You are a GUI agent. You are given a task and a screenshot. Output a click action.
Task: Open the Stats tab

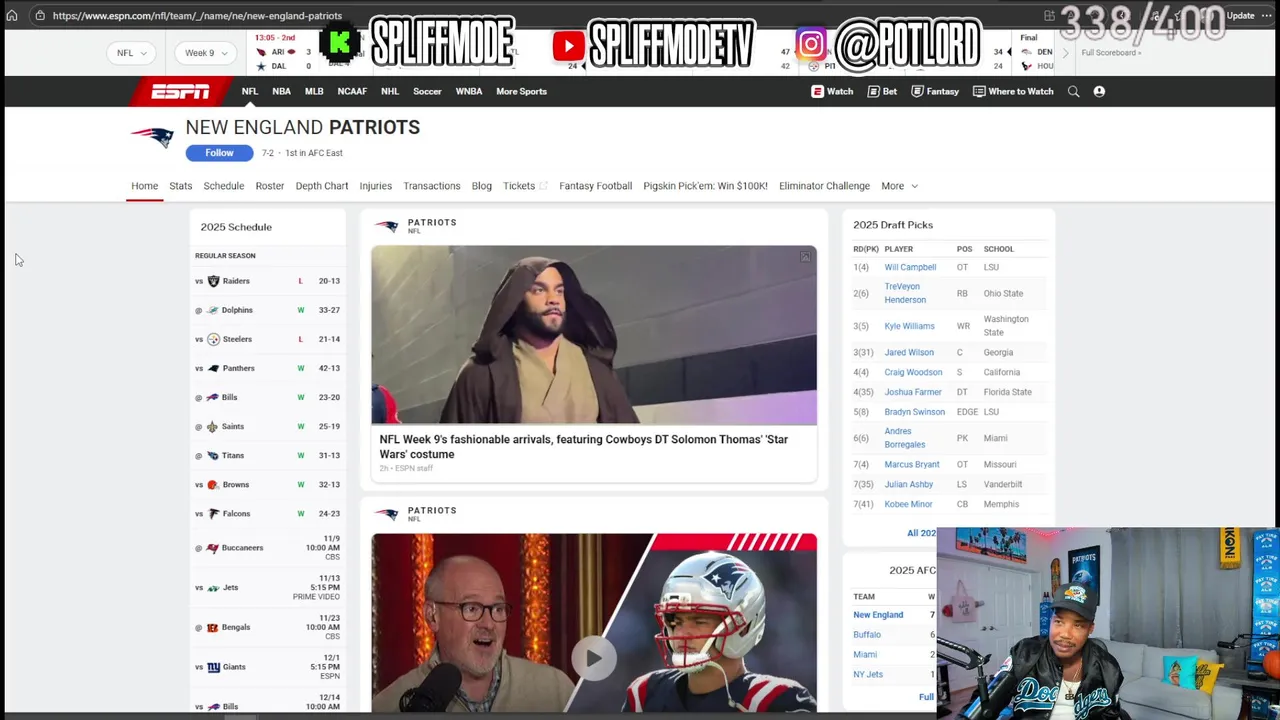coord(180,186)
